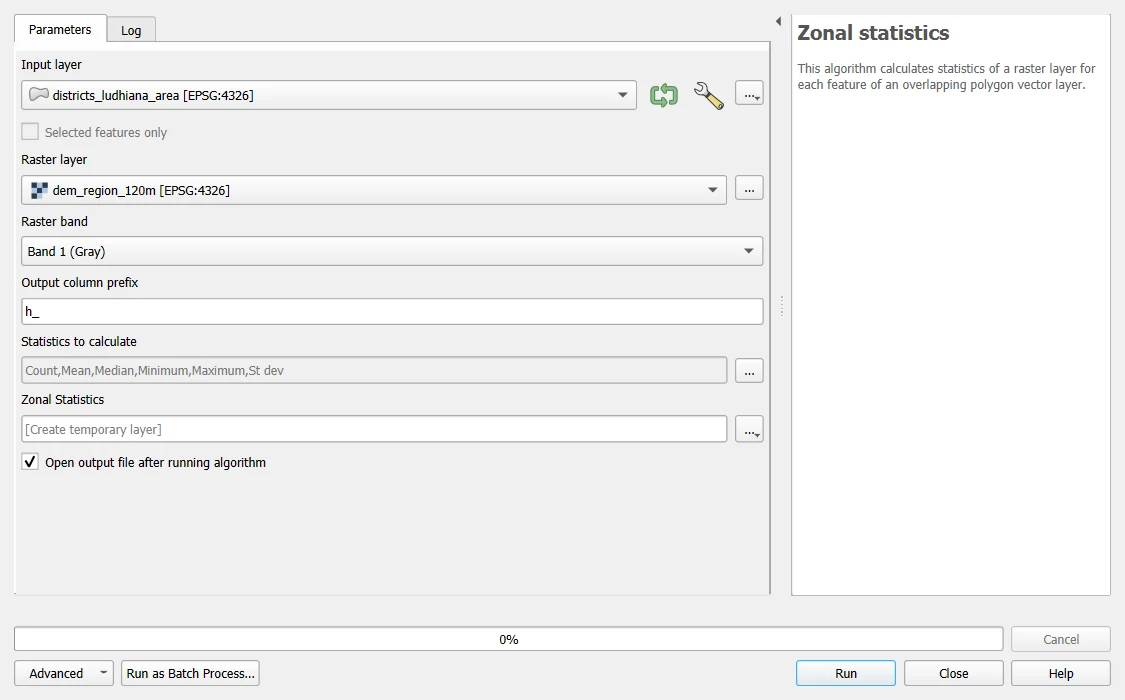The height and width of the screenshot is (700, 1125).
Task: Click the panel splitter handle dots
Action: [781, 306]
